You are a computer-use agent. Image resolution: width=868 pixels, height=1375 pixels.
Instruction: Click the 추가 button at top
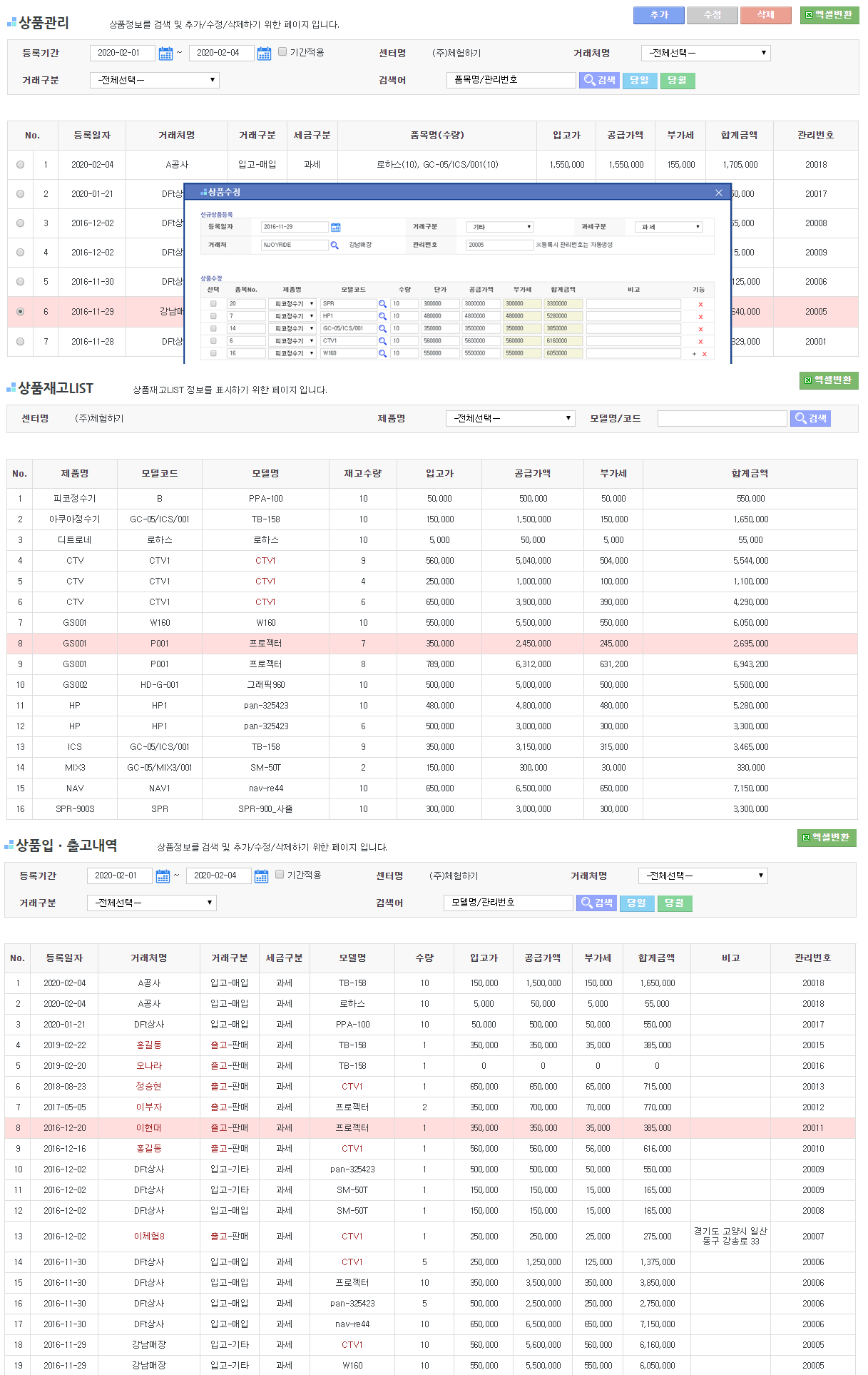pos(658,15)
